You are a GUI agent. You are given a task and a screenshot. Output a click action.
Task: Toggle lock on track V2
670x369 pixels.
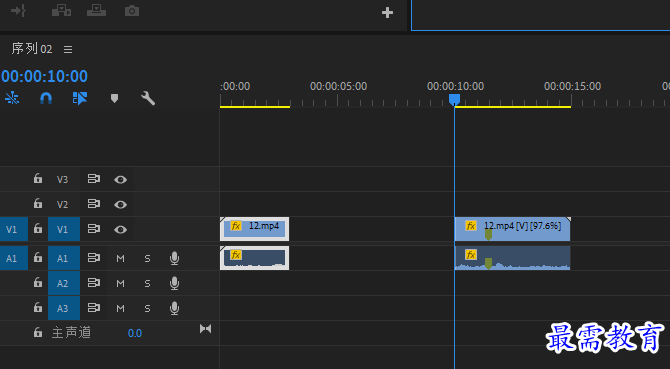(x=38, y=203)
